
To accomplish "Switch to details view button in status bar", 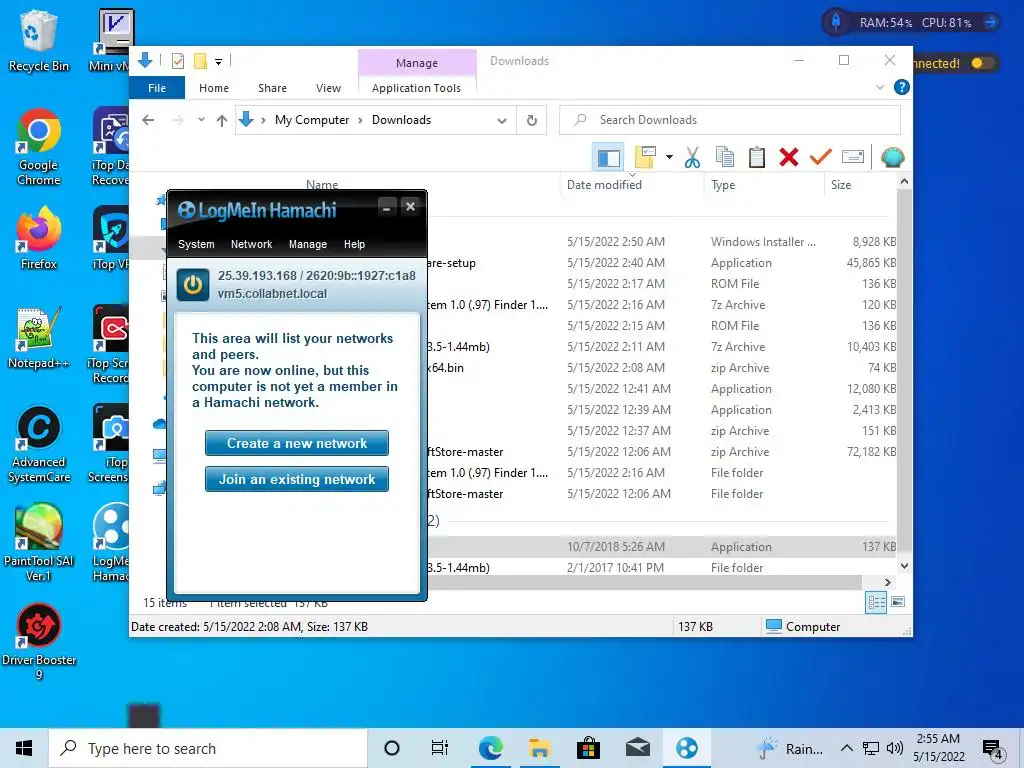I will (x=876, y=602).
